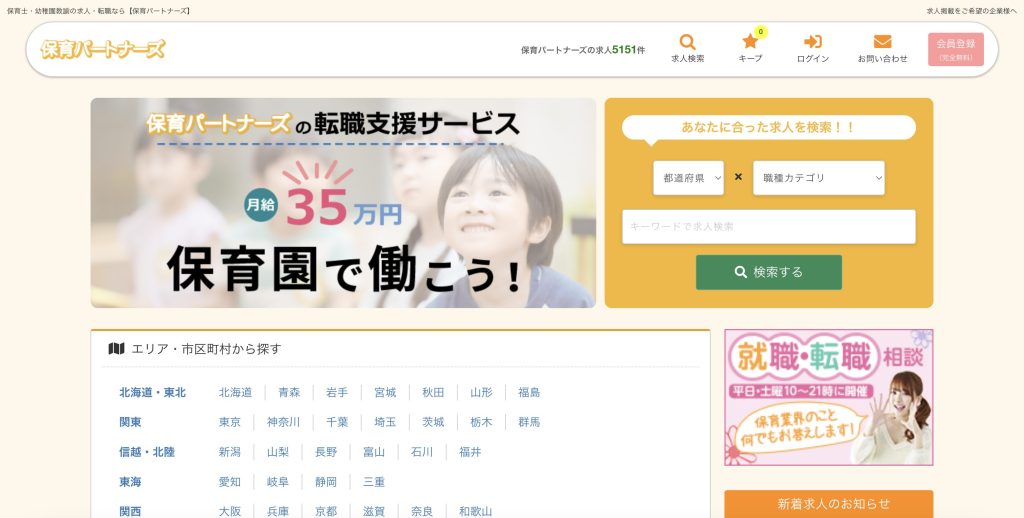The image size is (1024, 518).
Task: Click the 新着求人のお知らせ orange header
Action: pos(829,504)
